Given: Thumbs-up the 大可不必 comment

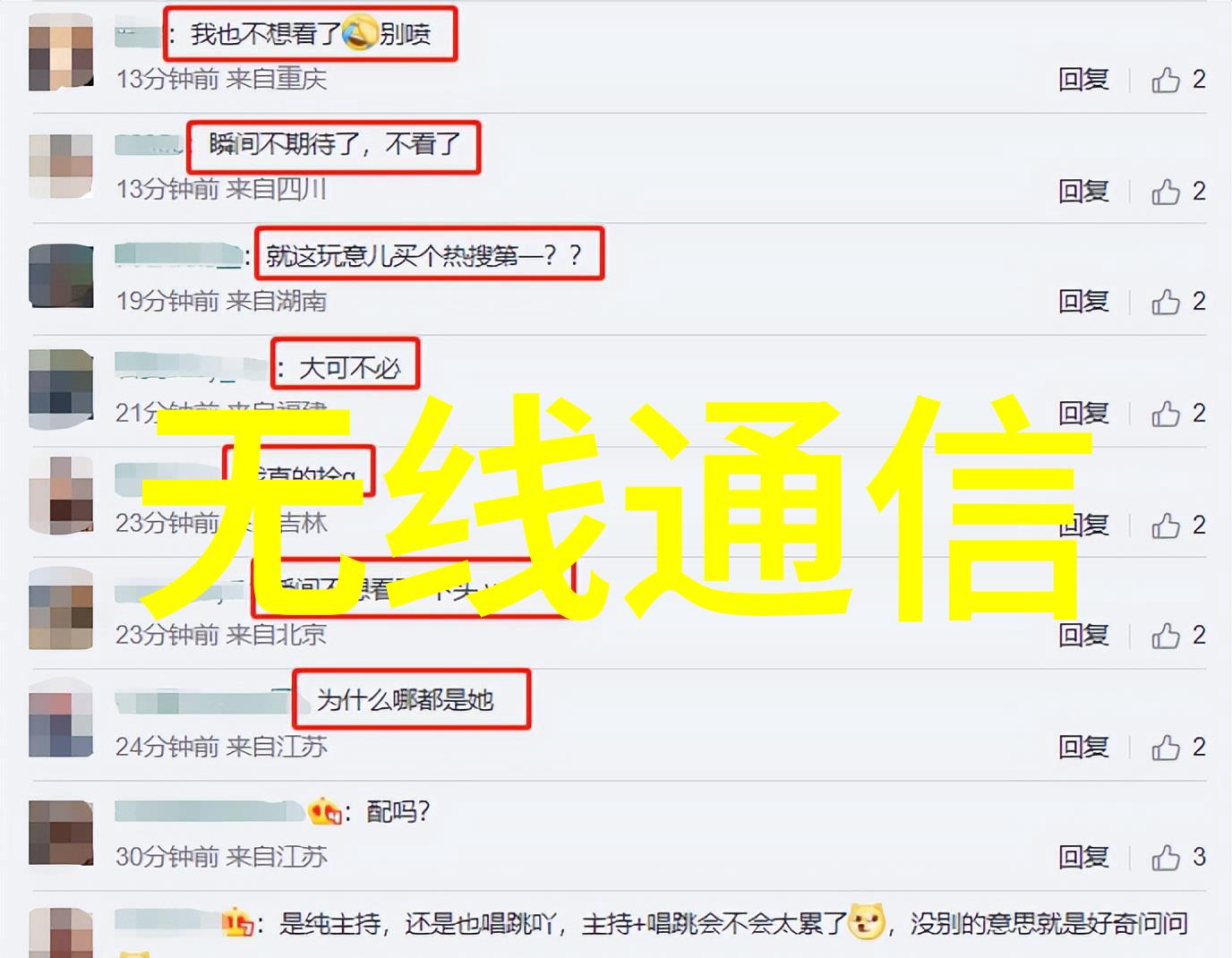Looking at the screenshot, I should (x=1165, y=413).
